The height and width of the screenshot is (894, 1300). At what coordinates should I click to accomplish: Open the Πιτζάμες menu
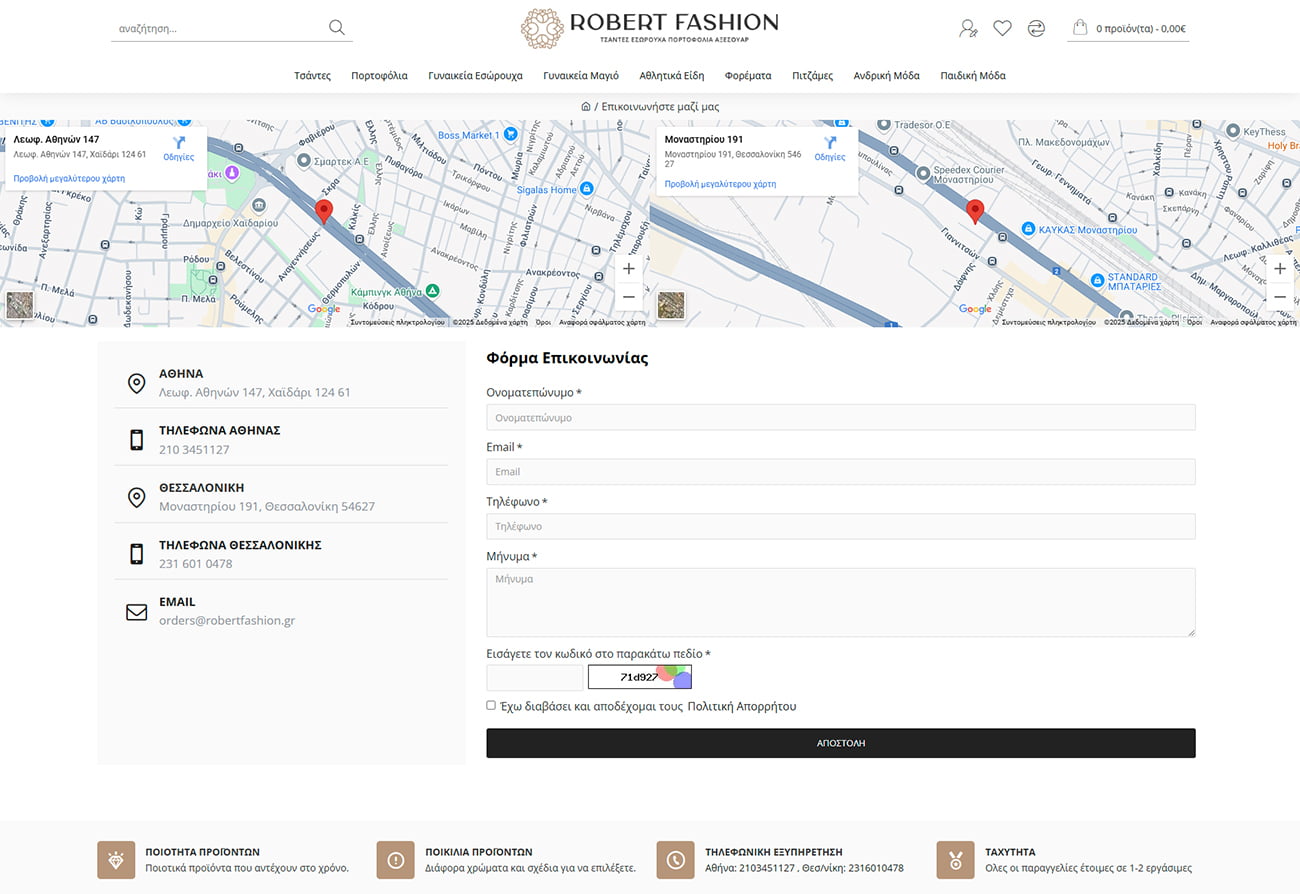coord(812,76)
